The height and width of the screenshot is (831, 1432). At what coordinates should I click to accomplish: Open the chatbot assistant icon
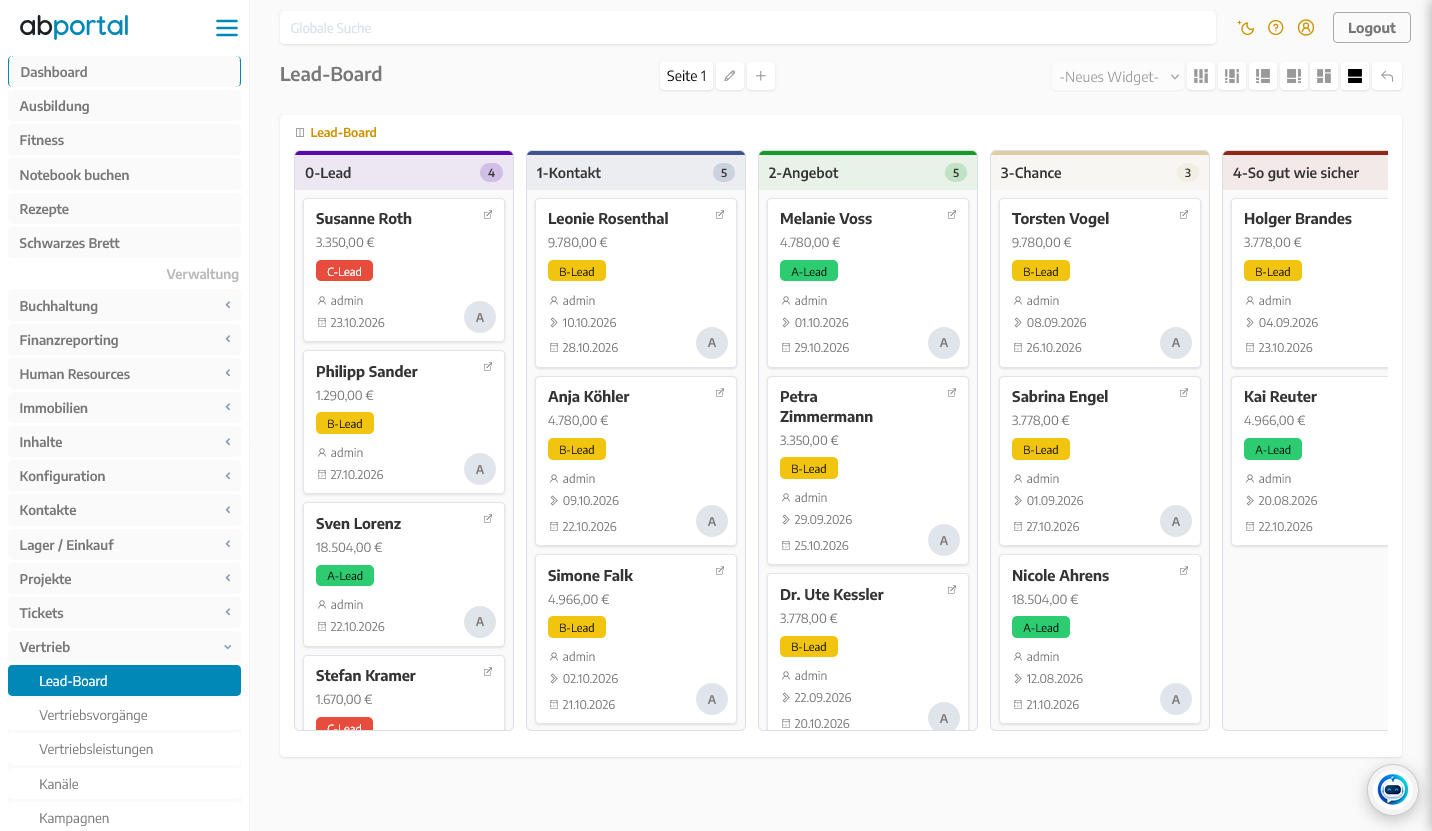[1392, 789]
